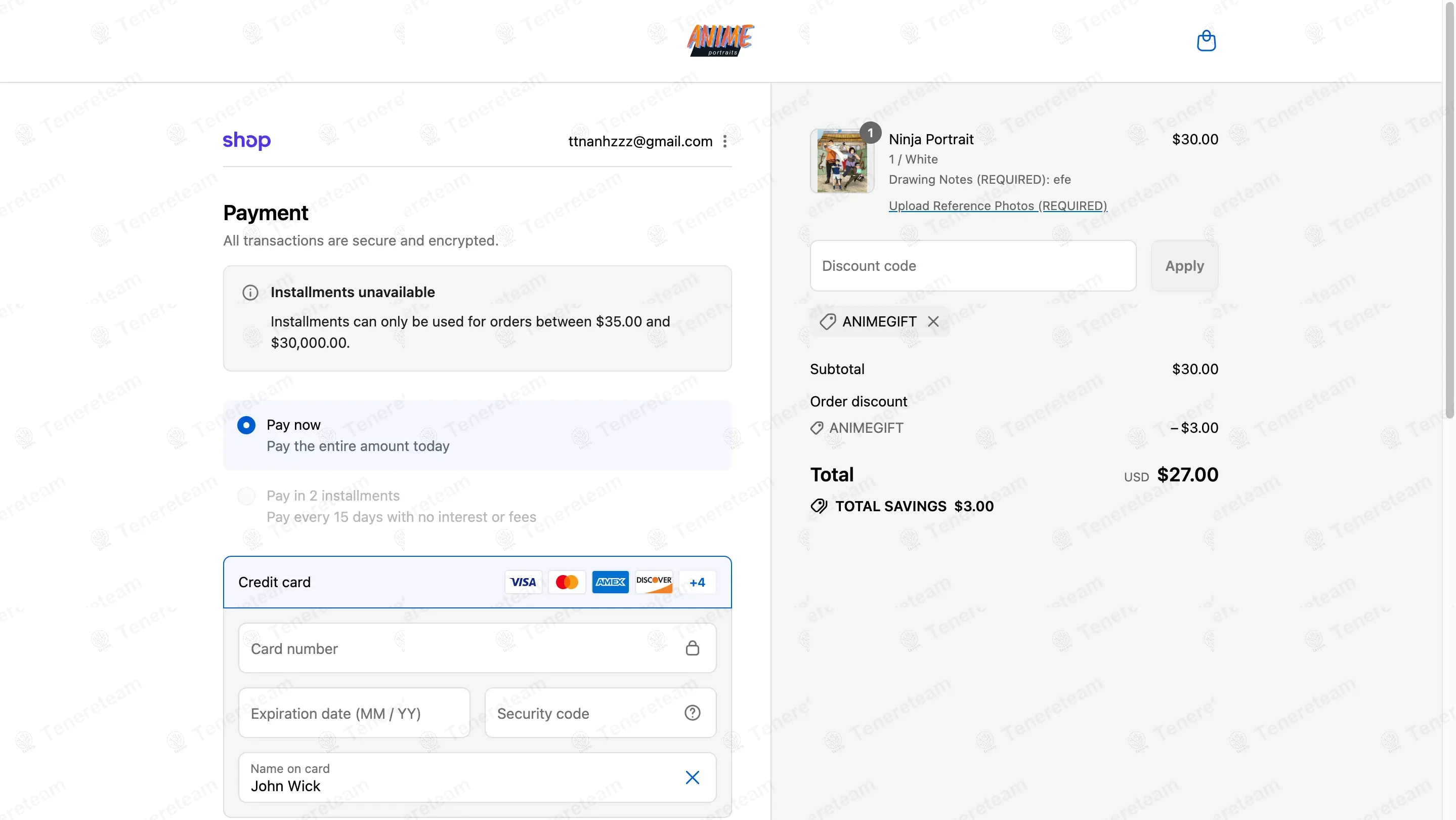Clear the Name on card field
The width and height of the screenshot is (1456, 820).
point(693,777)
